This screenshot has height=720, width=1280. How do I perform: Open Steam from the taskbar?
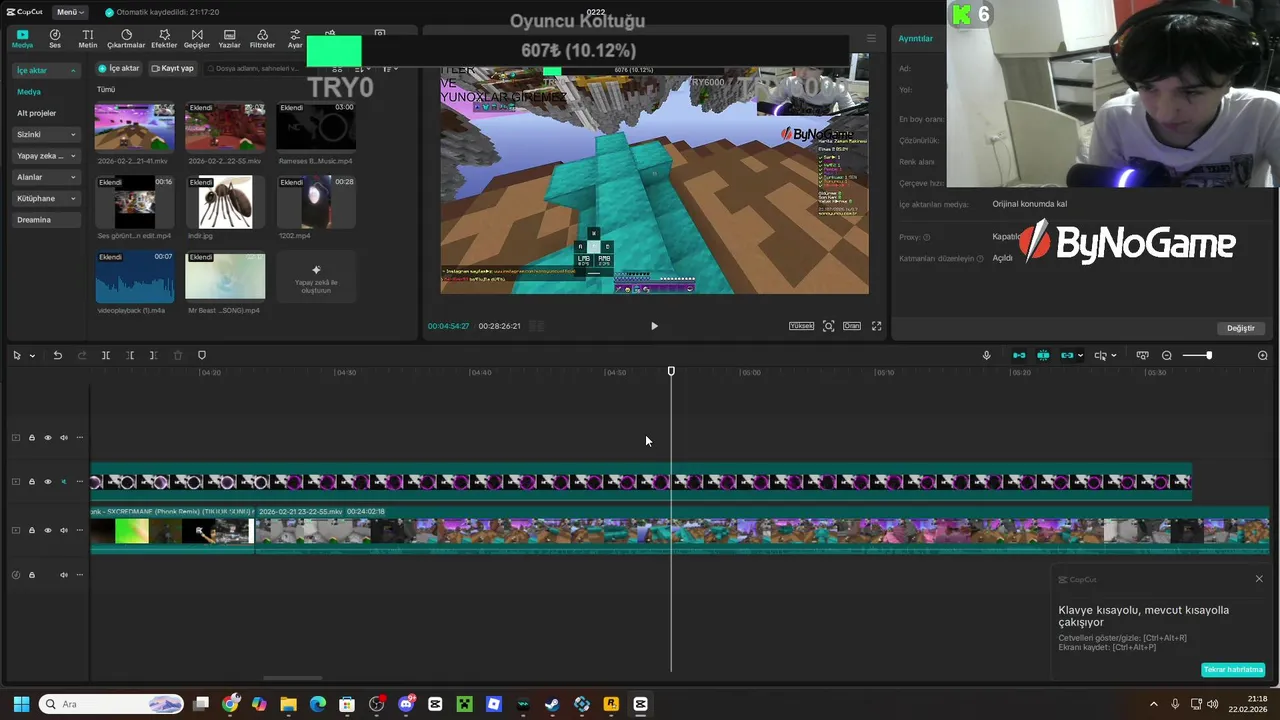coord(552,704)
